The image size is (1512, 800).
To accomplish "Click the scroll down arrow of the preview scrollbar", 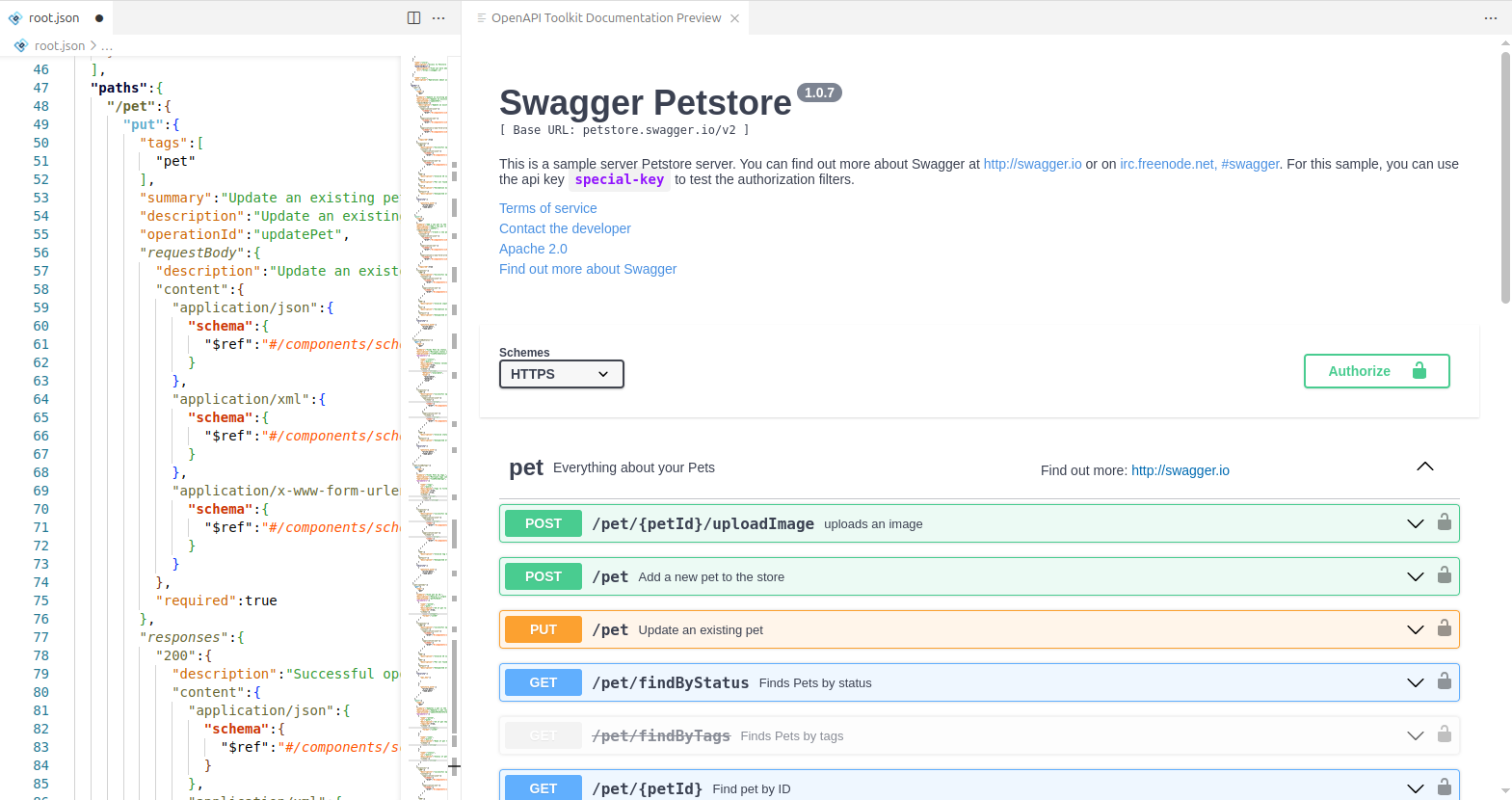I will pos(1505,791).
